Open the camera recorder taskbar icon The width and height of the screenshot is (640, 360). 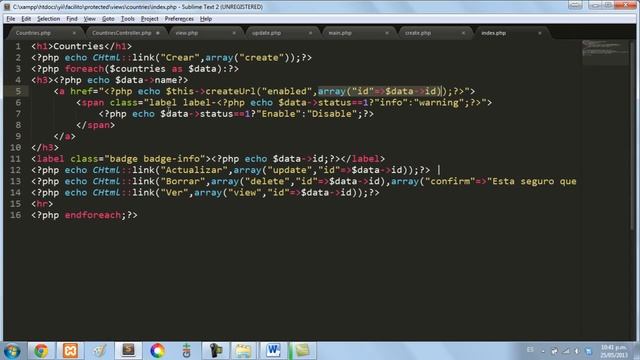215,351
